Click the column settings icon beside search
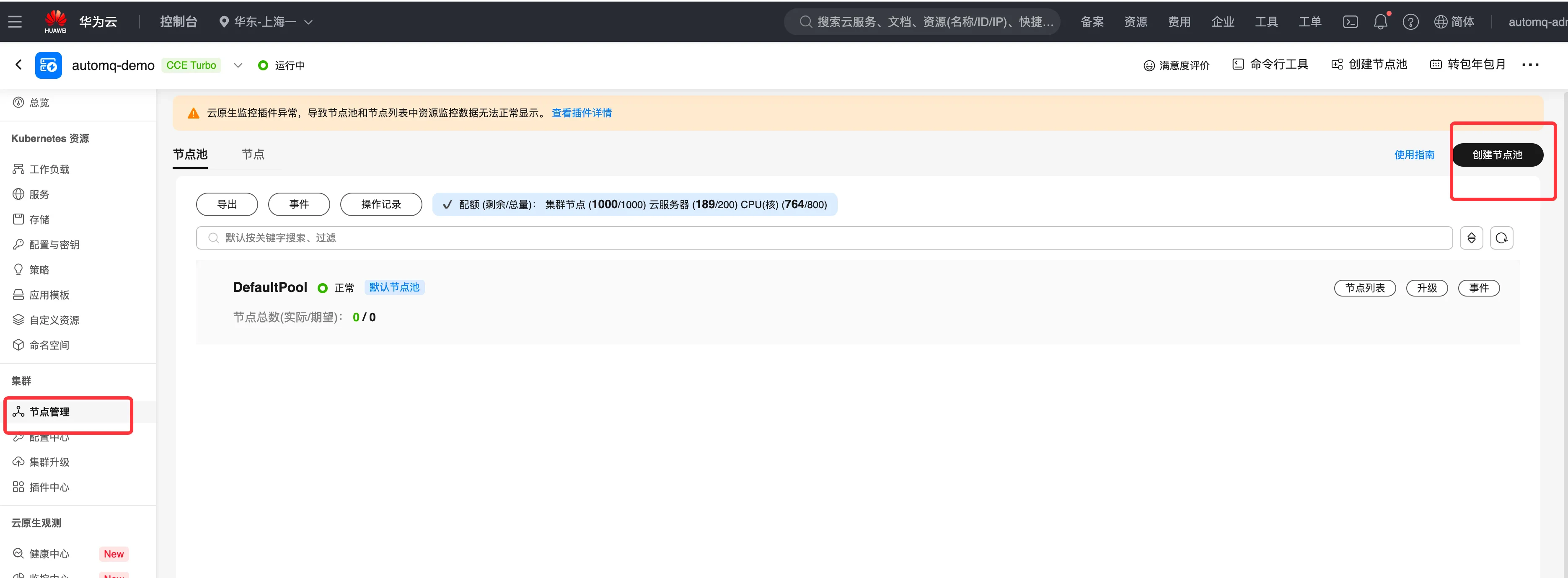Image resolution: width=1568 pixels, height=578 pixels. (x=1471, y=238)
